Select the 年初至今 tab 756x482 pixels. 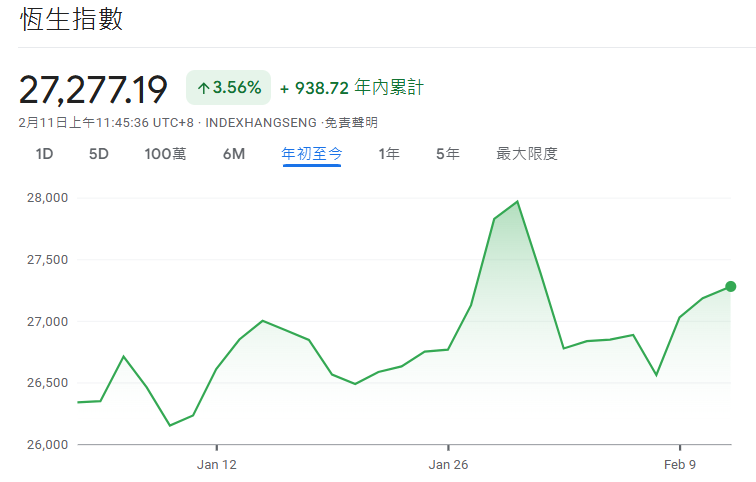pyautogui.click(x=312, y=154)
